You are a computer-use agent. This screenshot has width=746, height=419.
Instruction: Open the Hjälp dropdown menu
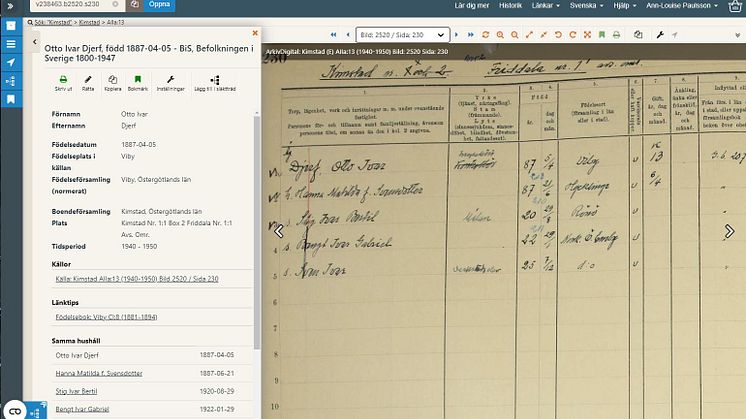click(x=624, y=6)
